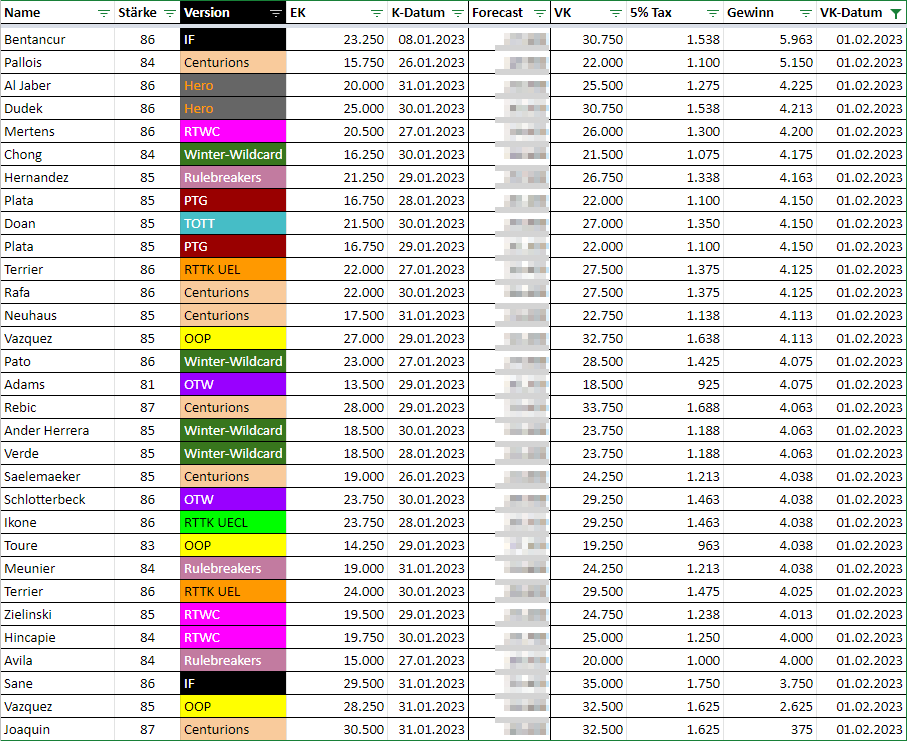Open the Gewinn column filter dropdown
The image size is (907, 741).
(x=805, y=13)
